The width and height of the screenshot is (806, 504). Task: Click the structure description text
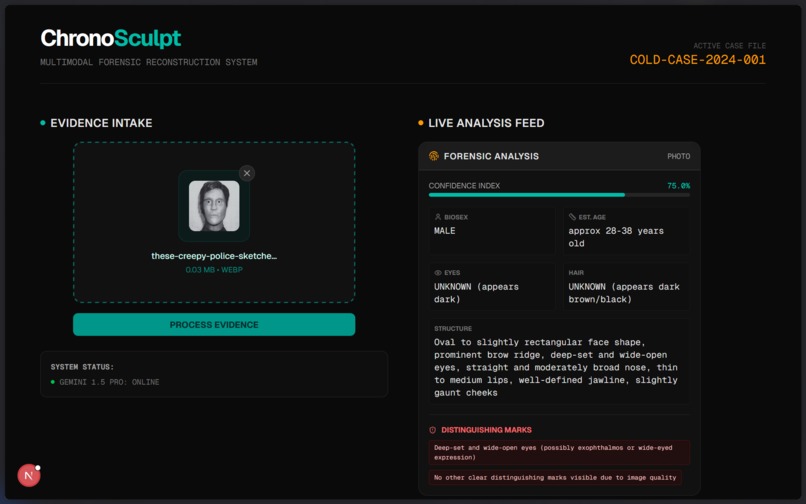click(x=556, y=367)
